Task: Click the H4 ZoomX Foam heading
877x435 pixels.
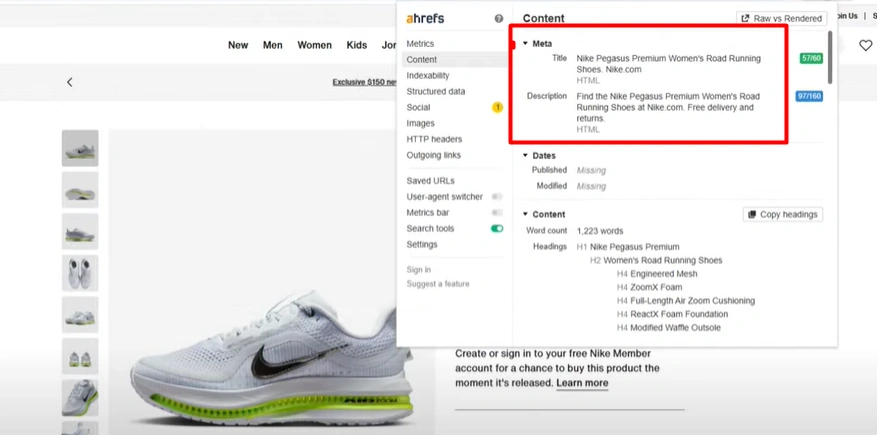Action: tap(649, 287)
